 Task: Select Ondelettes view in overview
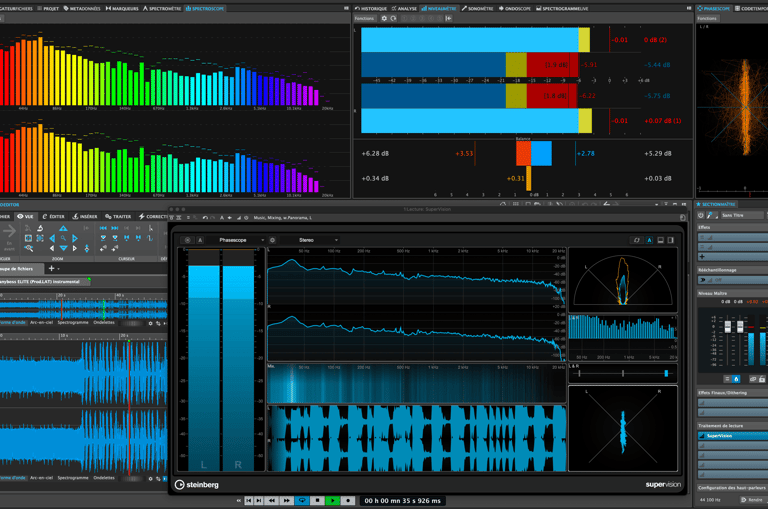point(104,322)
